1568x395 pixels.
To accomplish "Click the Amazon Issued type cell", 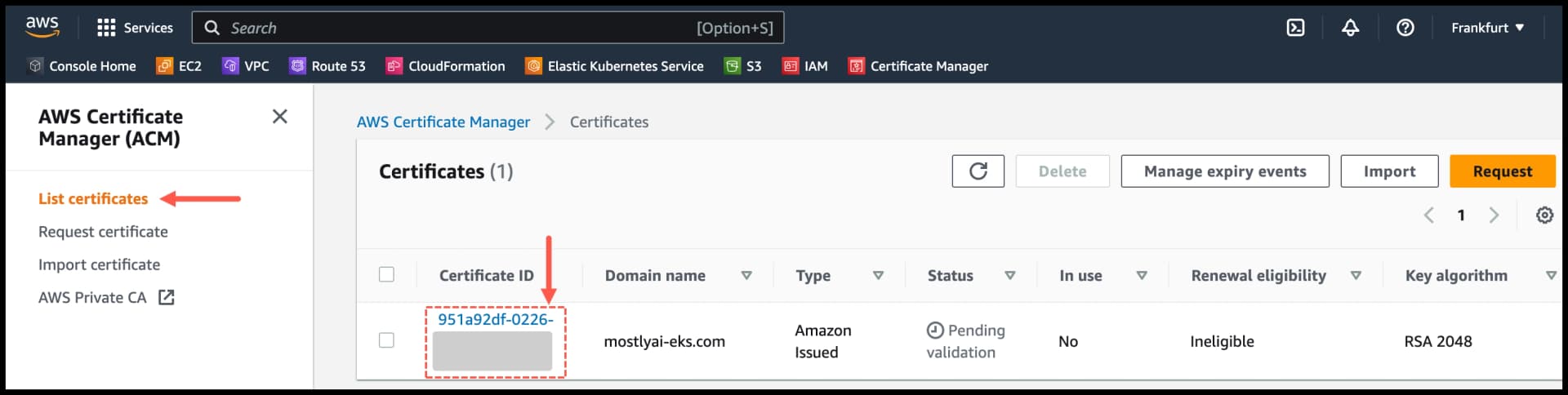I will click(823, 341).
